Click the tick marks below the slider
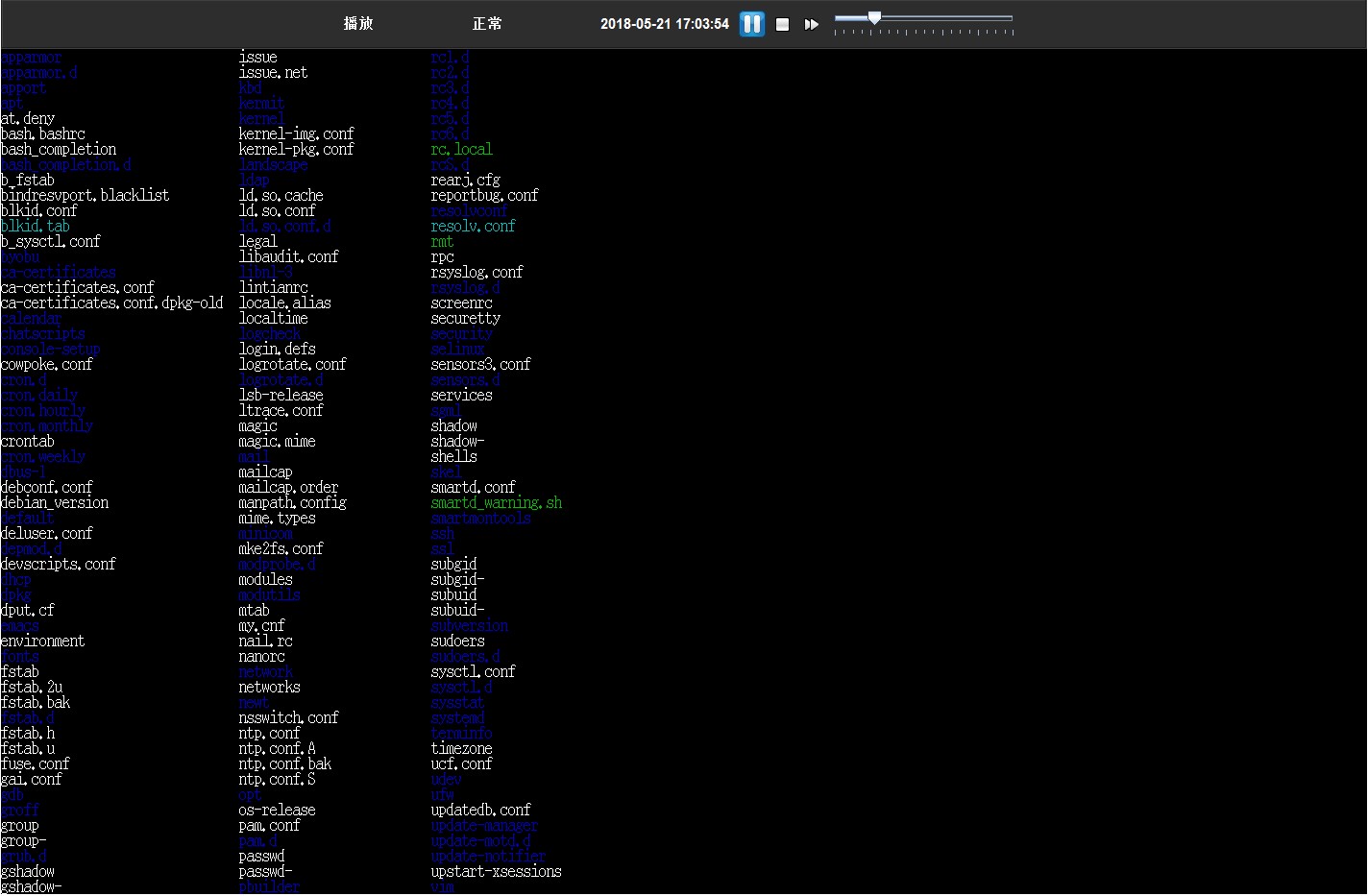 pos(923,33)
